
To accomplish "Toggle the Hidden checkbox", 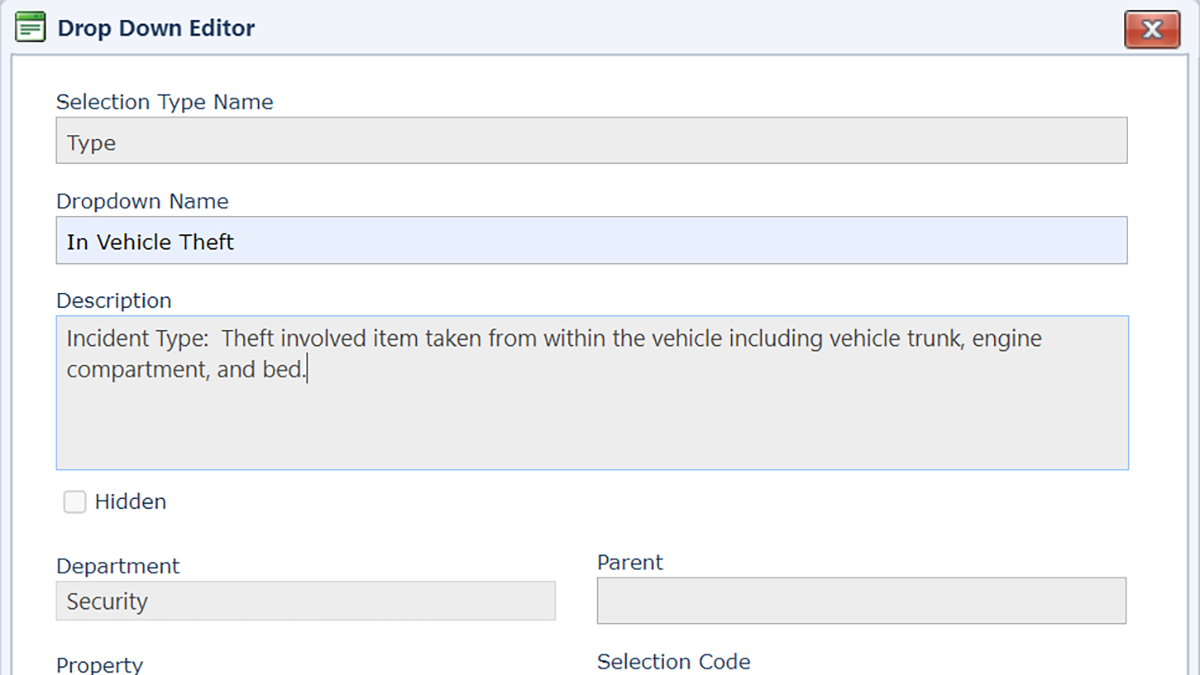I will pos(75,502).
